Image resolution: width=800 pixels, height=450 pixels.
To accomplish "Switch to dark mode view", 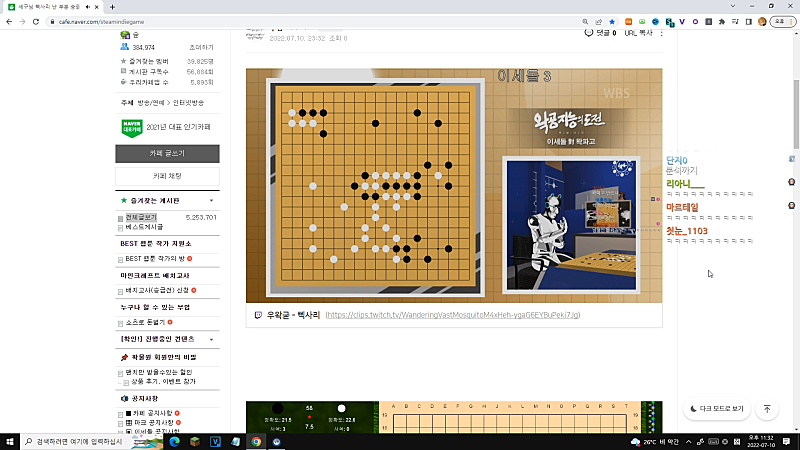I will coord(717,409).
